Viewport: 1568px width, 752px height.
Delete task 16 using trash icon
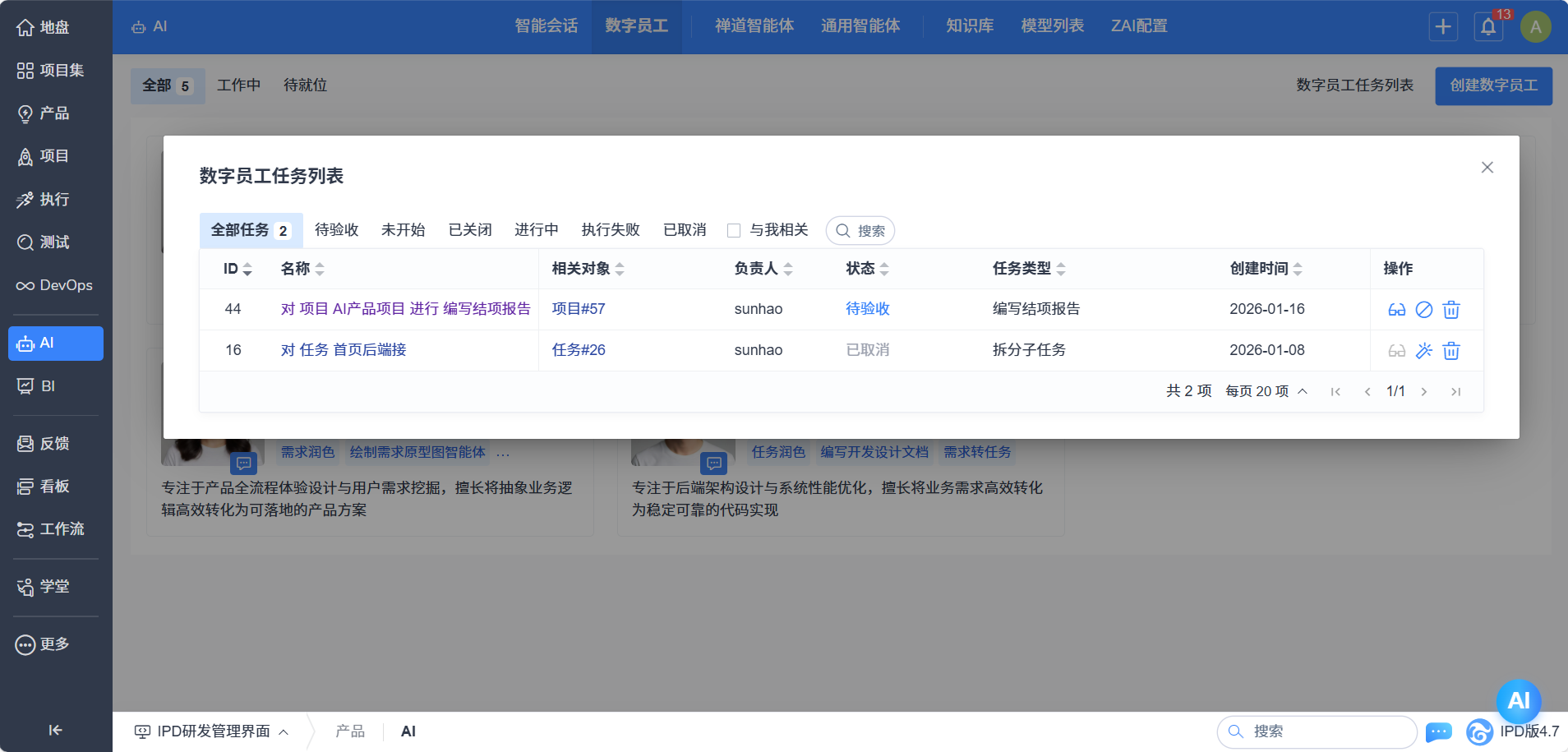[1451, 351]
